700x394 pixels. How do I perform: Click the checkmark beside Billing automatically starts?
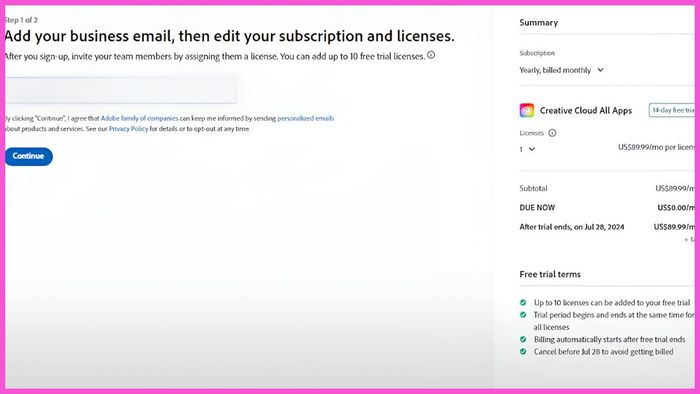tap(523, 339)
